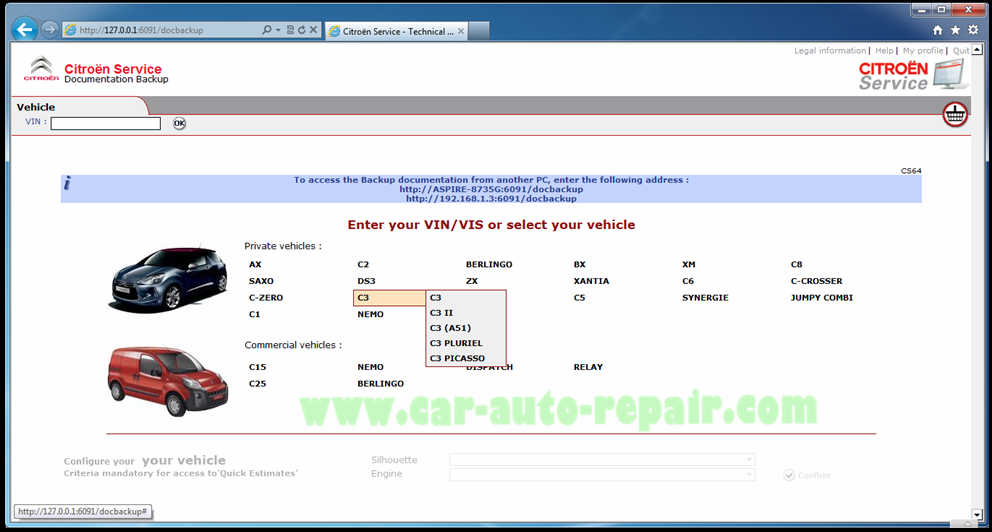Viewport: 992px width, 532px height.
Task: Click the blue info i icon
Action: tap(67, 183)
